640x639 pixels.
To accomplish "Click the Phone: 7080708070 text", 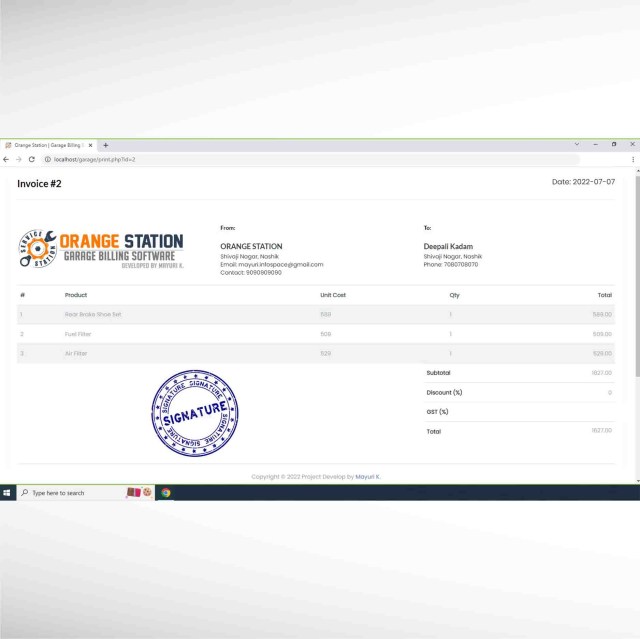I will pyautogui.click(x=451, y=264).
